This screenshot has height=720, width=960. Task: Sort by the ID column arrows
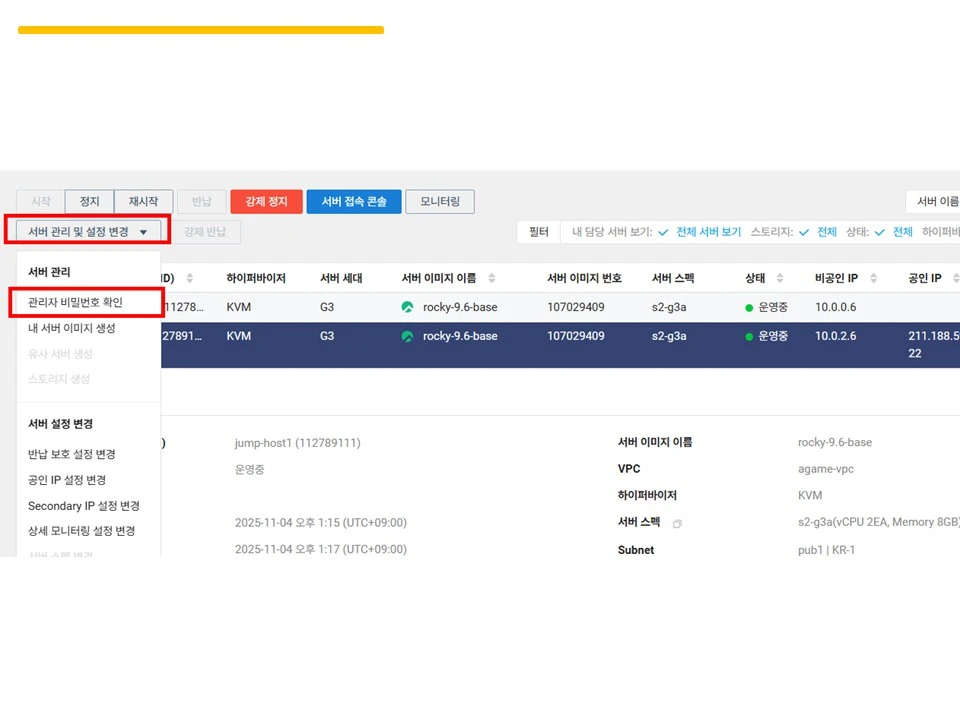(x=190, y=278)
